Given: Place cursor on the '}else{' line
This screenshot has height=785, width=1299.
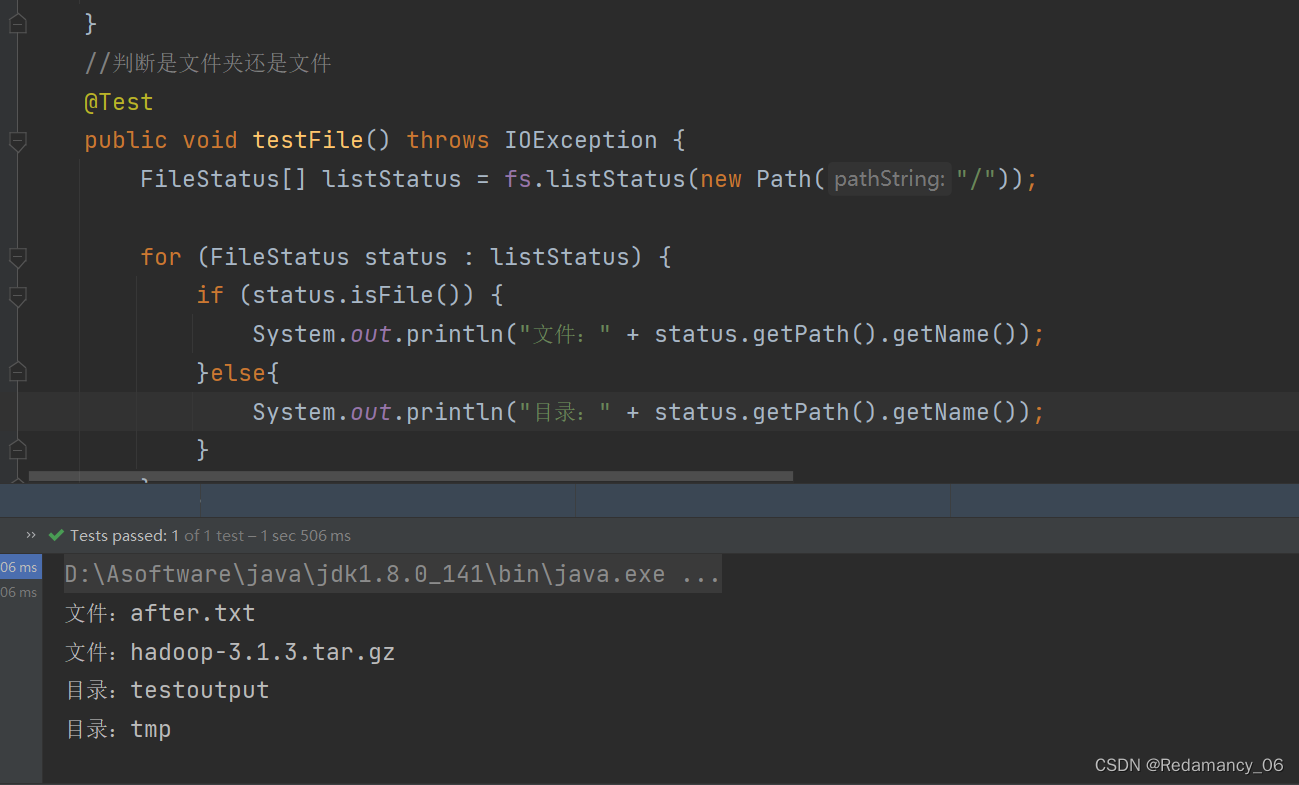Looking at the screenshot, I should coord(238,373).
